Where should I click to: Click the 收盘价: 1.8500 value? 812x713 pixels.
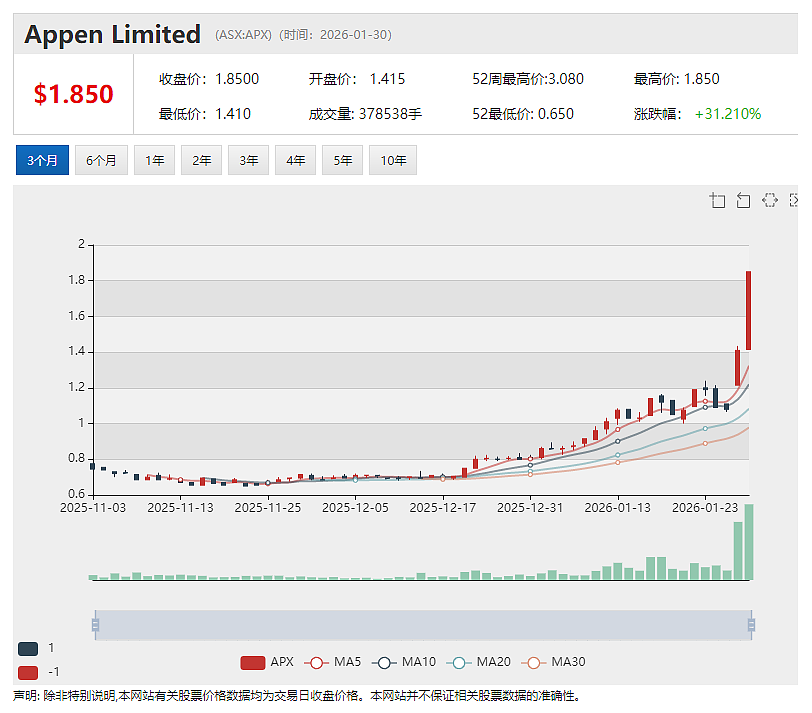(209, 79)
